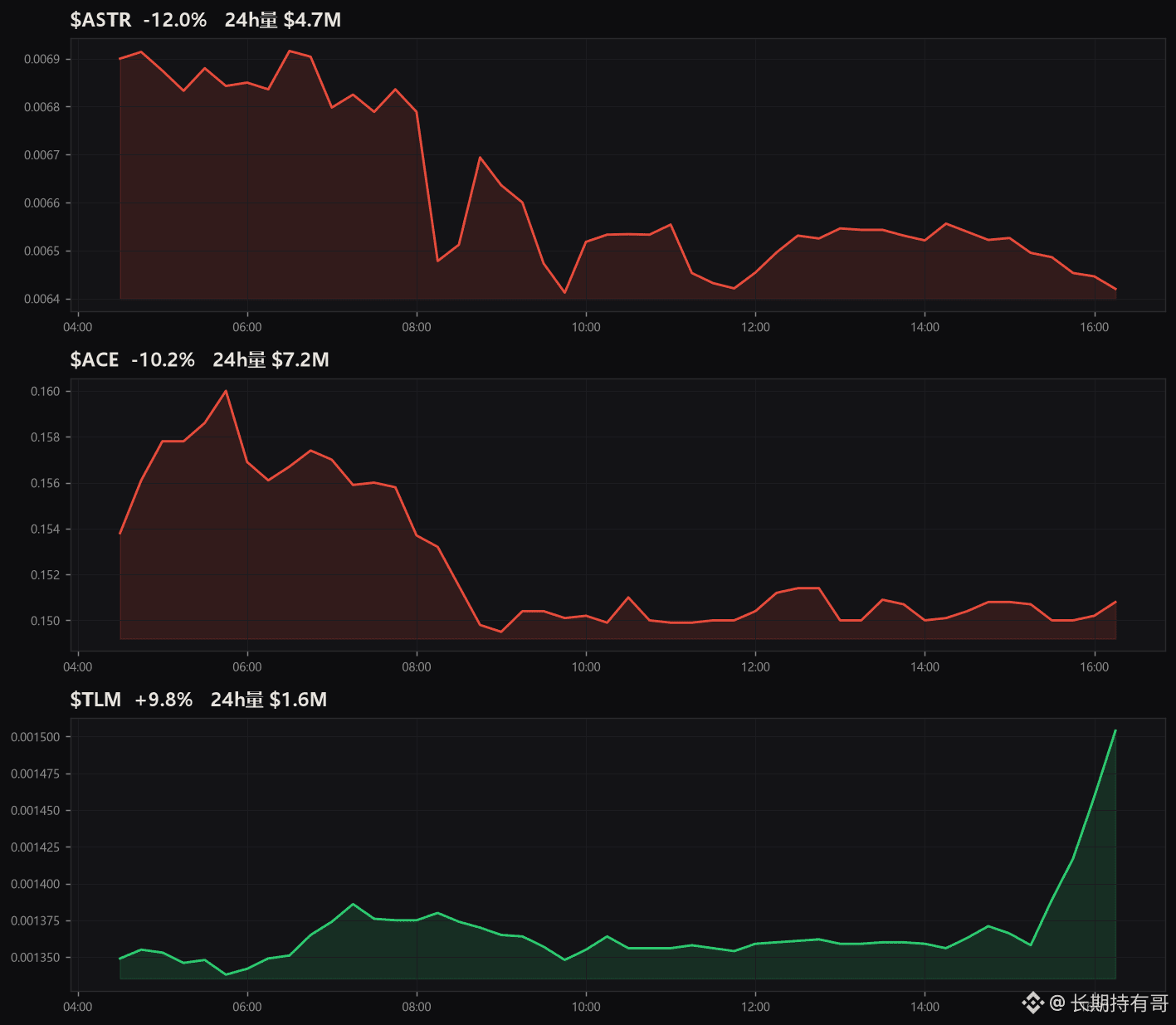The width and height of the screenshot is (1176, 1025).
Task: Click the 08:00 tick on ASTR chart axis
Action: coord(417,327)
